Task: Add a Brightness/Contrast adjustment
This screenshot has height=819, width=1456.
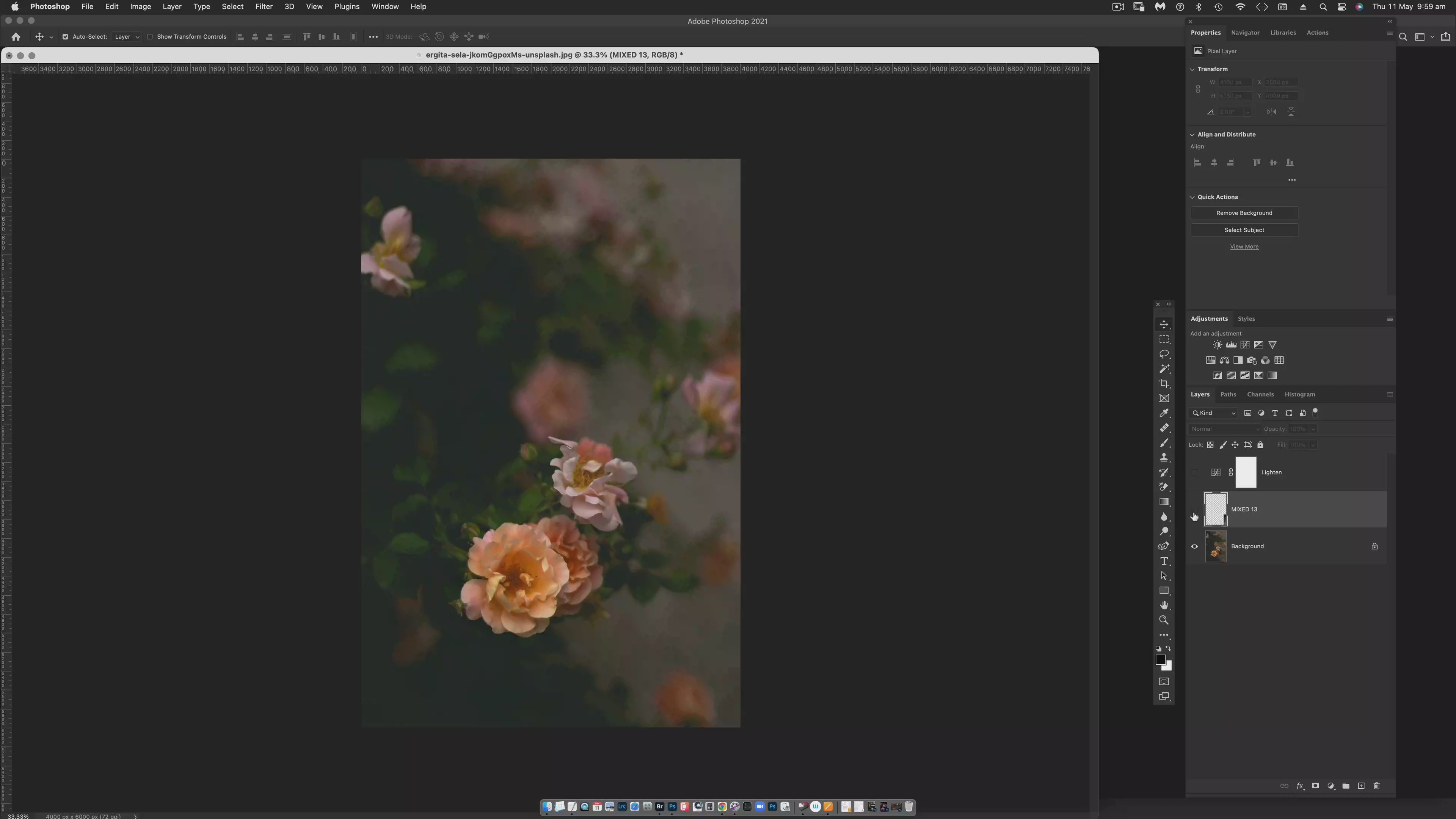Action: (x=1217, y=345)
